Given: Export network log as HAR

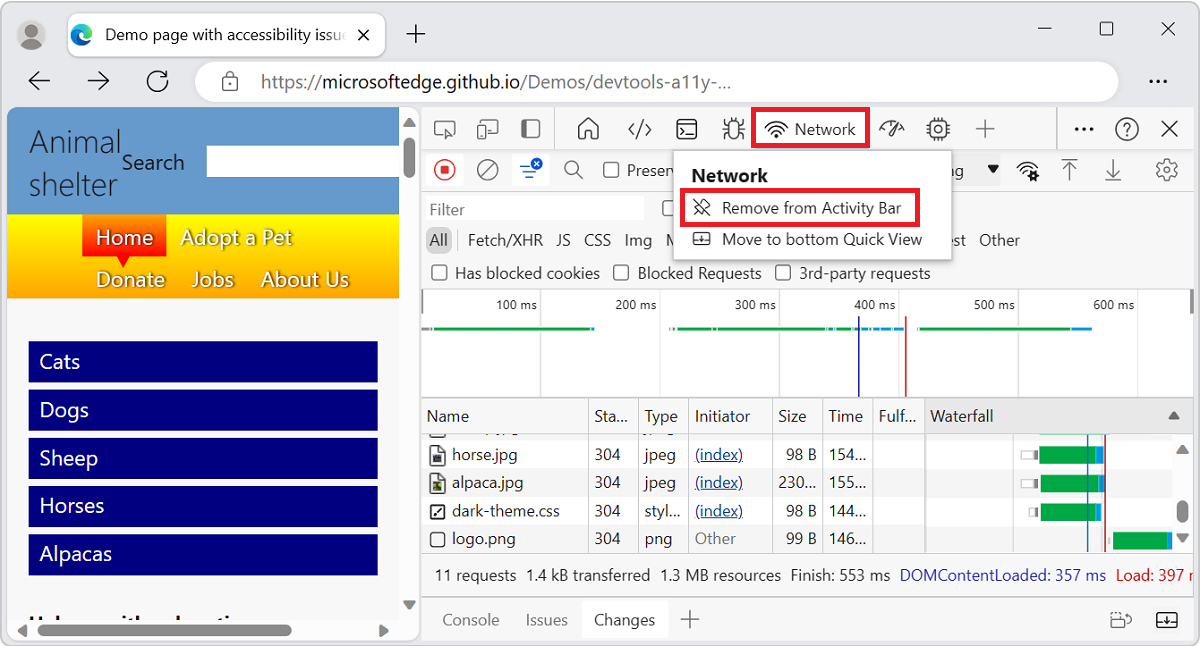Looking at the screenshot, I should click(1113, 170).
